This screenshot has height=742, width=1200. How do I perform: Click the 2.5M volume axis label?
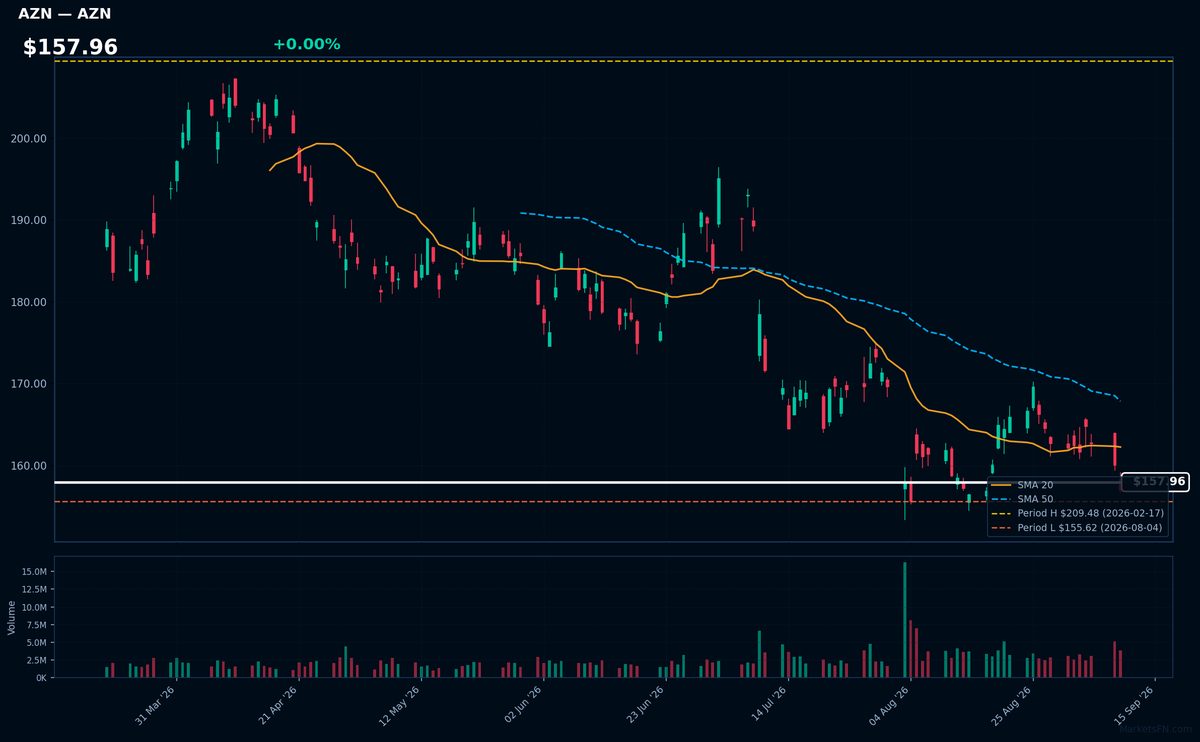pyautogui.click(x=37, y=661)
